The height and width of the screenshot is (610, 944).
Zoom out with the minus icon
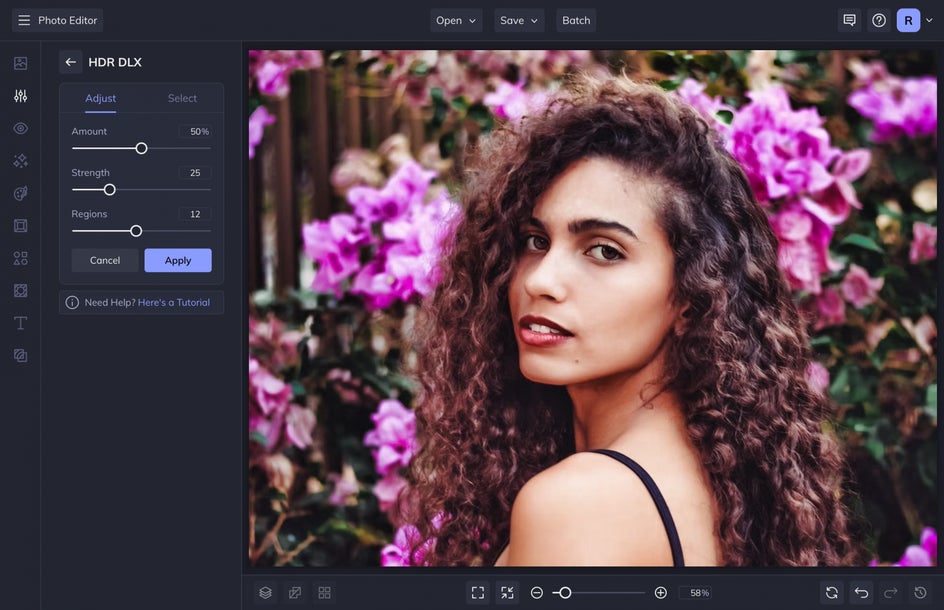(x=536, y=593)
